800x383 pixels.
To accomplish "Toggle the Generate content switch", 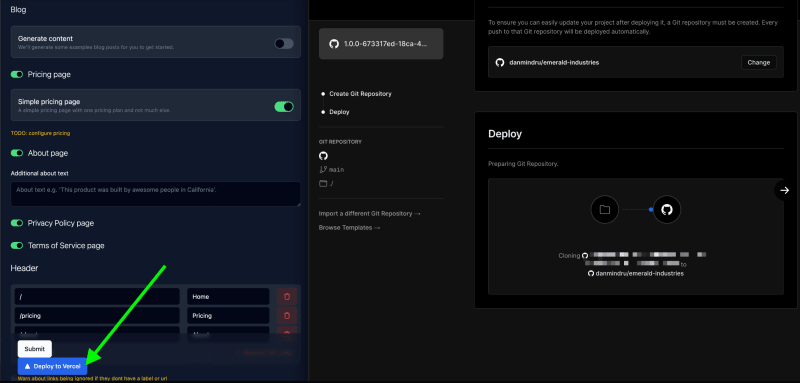I will pos(284,43).
